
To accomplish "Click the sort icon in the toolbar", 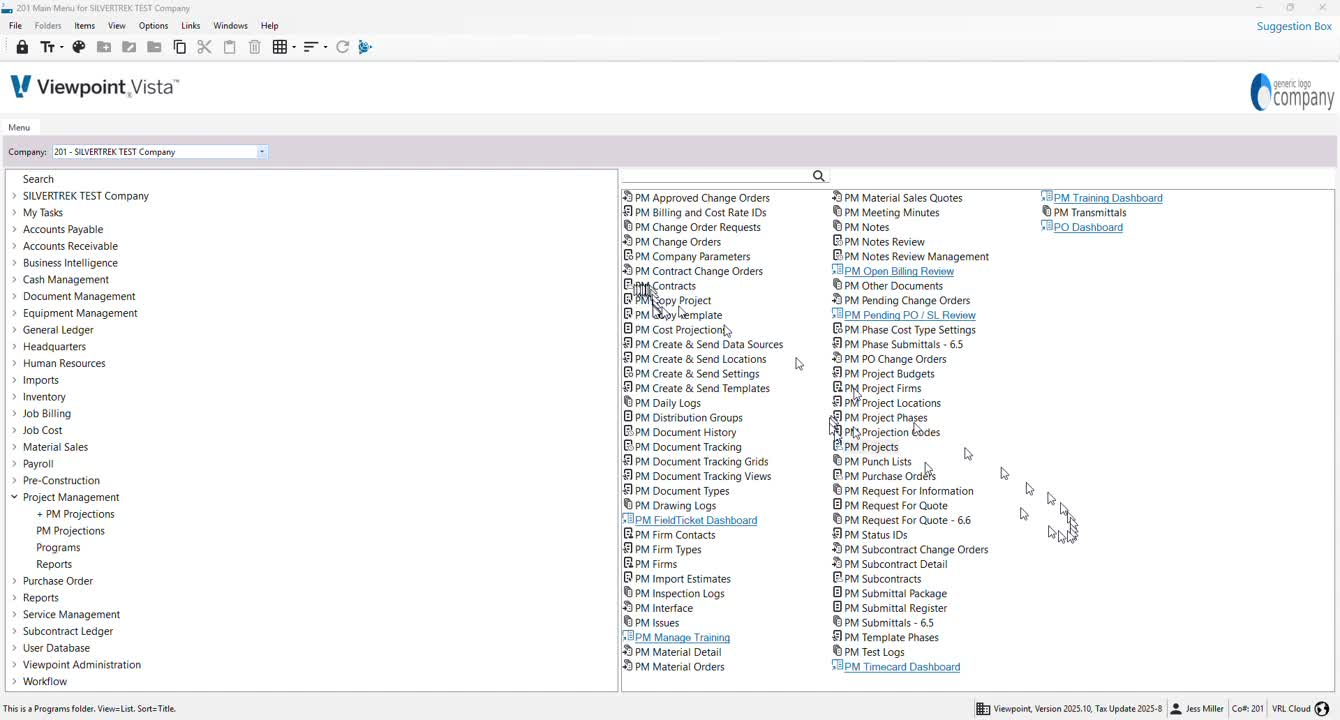I will point(310,47).
